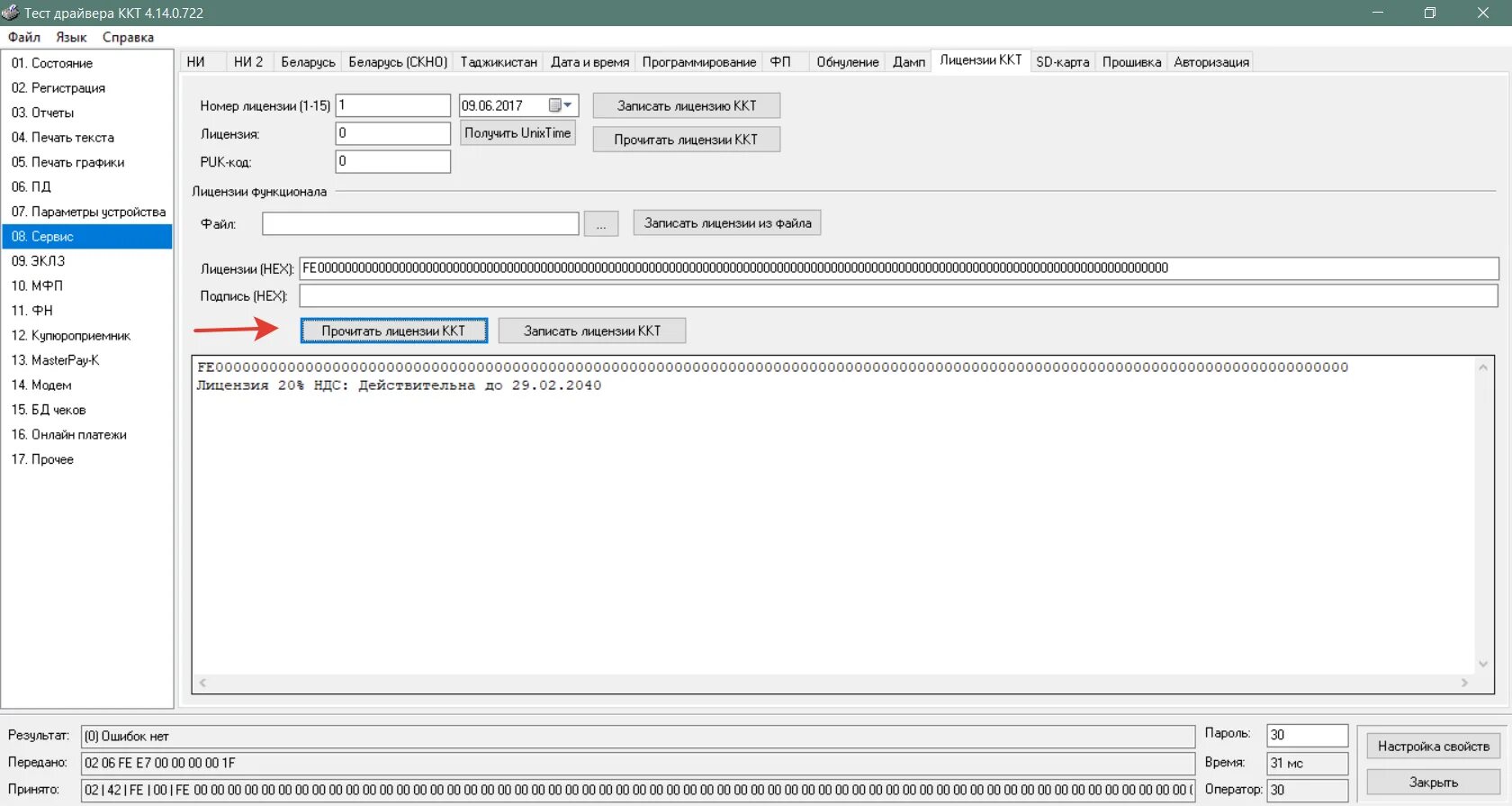Click the PUK-код input field
The image size is (1512, 806).
tap(393, 161)
